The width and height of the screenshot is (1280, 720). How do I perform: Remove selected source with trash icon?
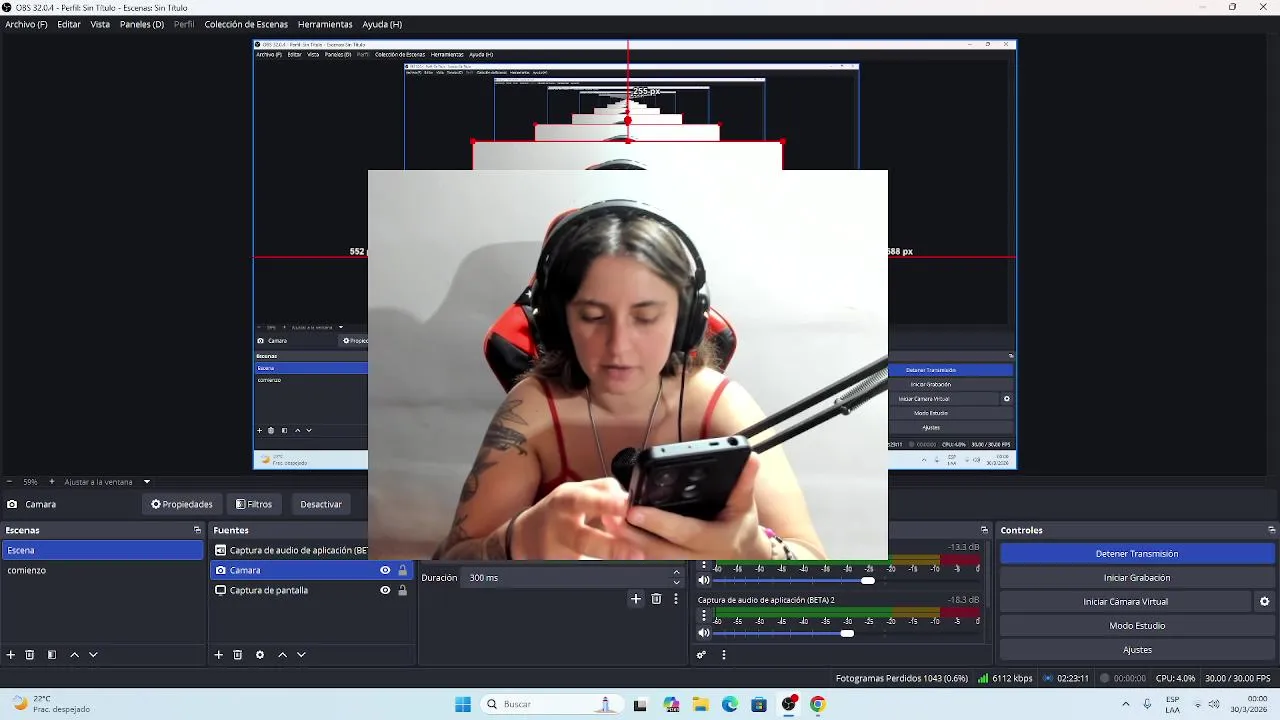click(238, 655)
